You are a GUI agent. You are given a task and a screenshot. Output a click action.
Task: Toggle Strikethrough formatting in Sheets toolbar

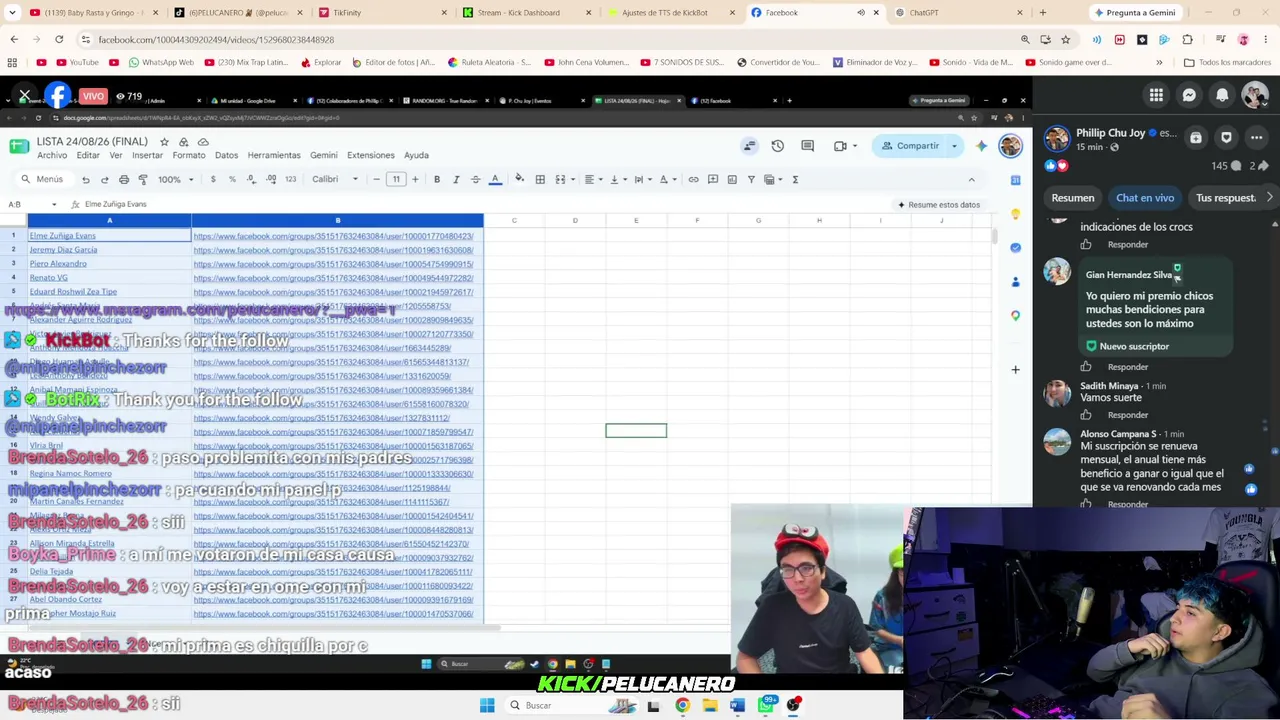click(475, 180)
